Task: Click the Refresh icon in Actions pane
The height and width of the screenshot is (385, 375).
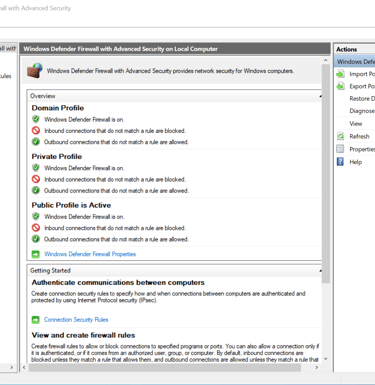Action: click(340, 136)
